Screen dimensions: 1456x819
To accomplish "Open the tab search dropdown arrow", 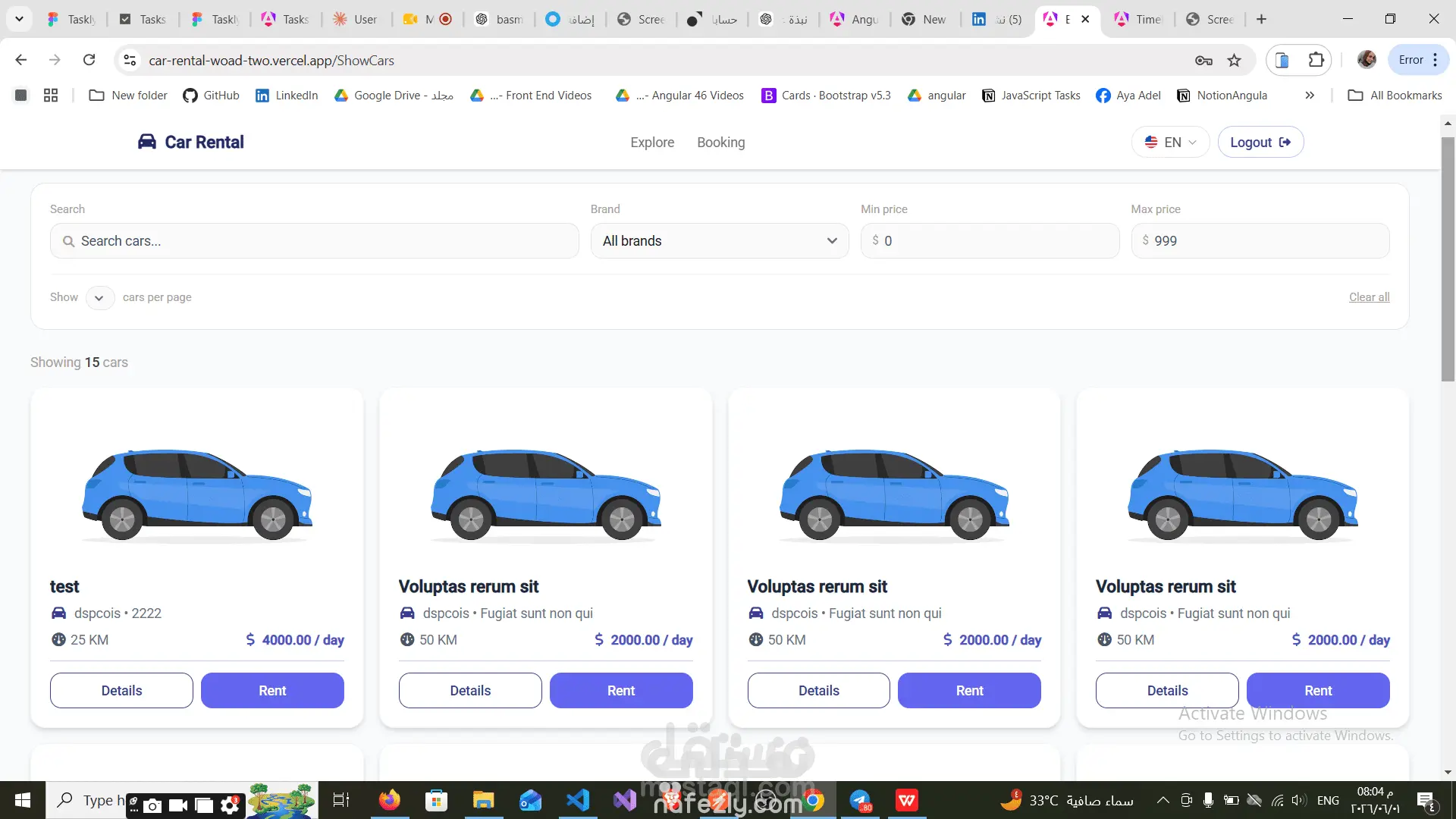I will [19, 19].
